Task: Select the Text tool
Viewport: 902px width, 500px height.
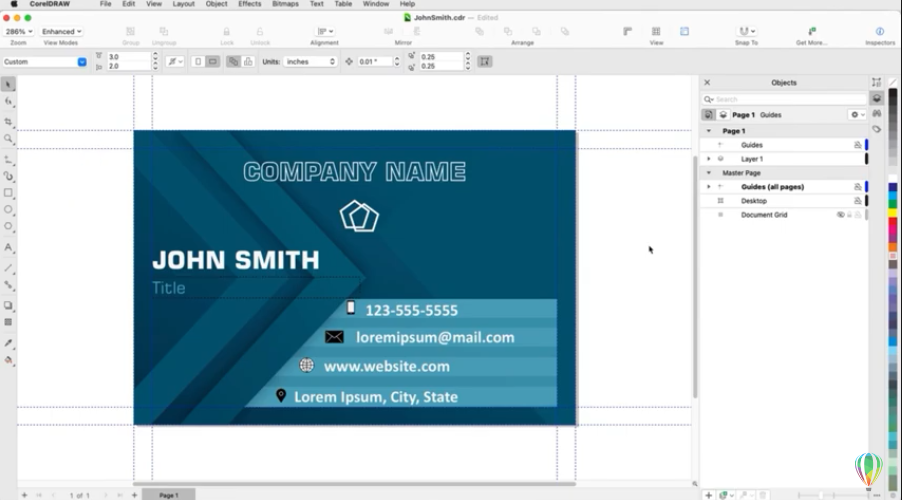Action: pyautogui.click(x=8, y=247)
